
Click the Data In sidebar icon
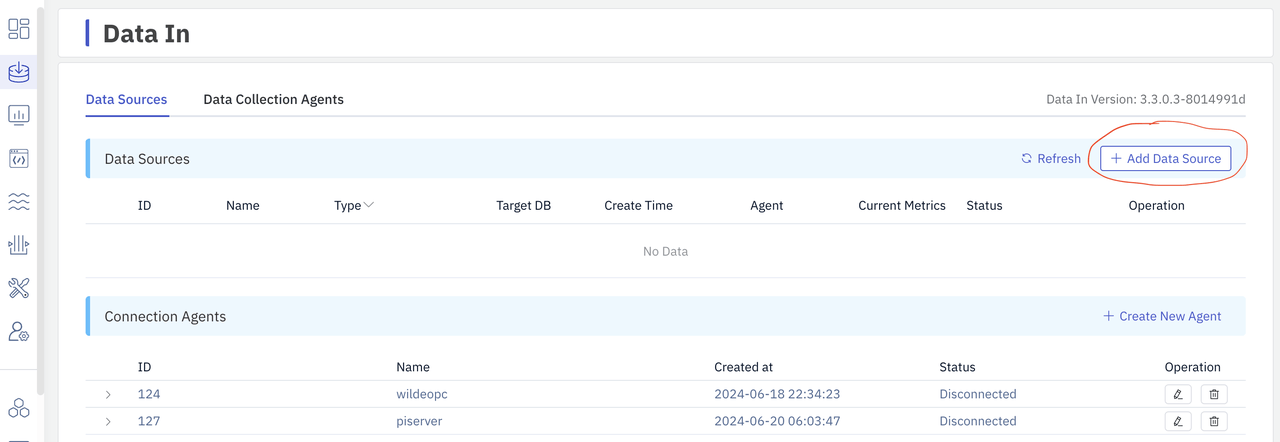pyautogui.click(x=19, y=72)
